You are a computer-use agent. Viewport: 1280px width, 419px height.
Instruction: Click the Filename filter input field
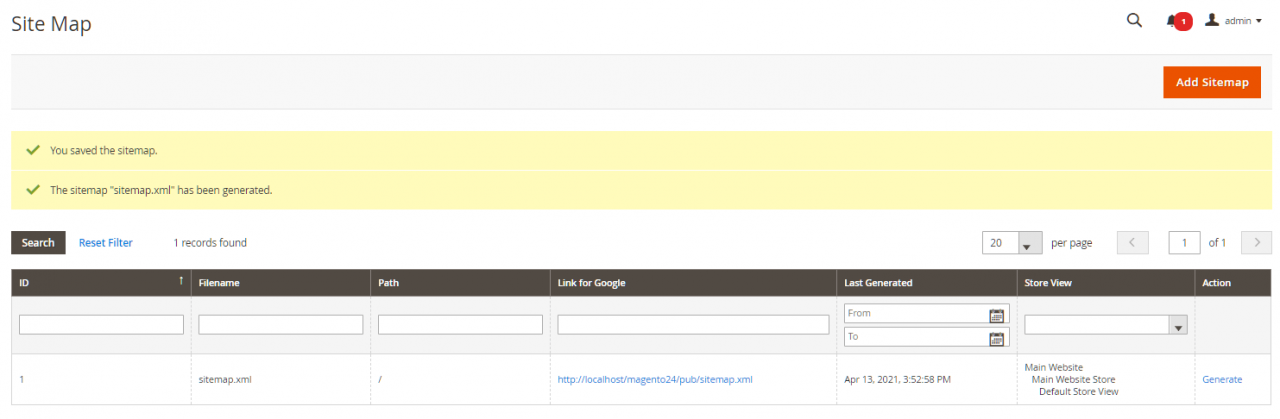pyautogui.click(x=280, y=325)
